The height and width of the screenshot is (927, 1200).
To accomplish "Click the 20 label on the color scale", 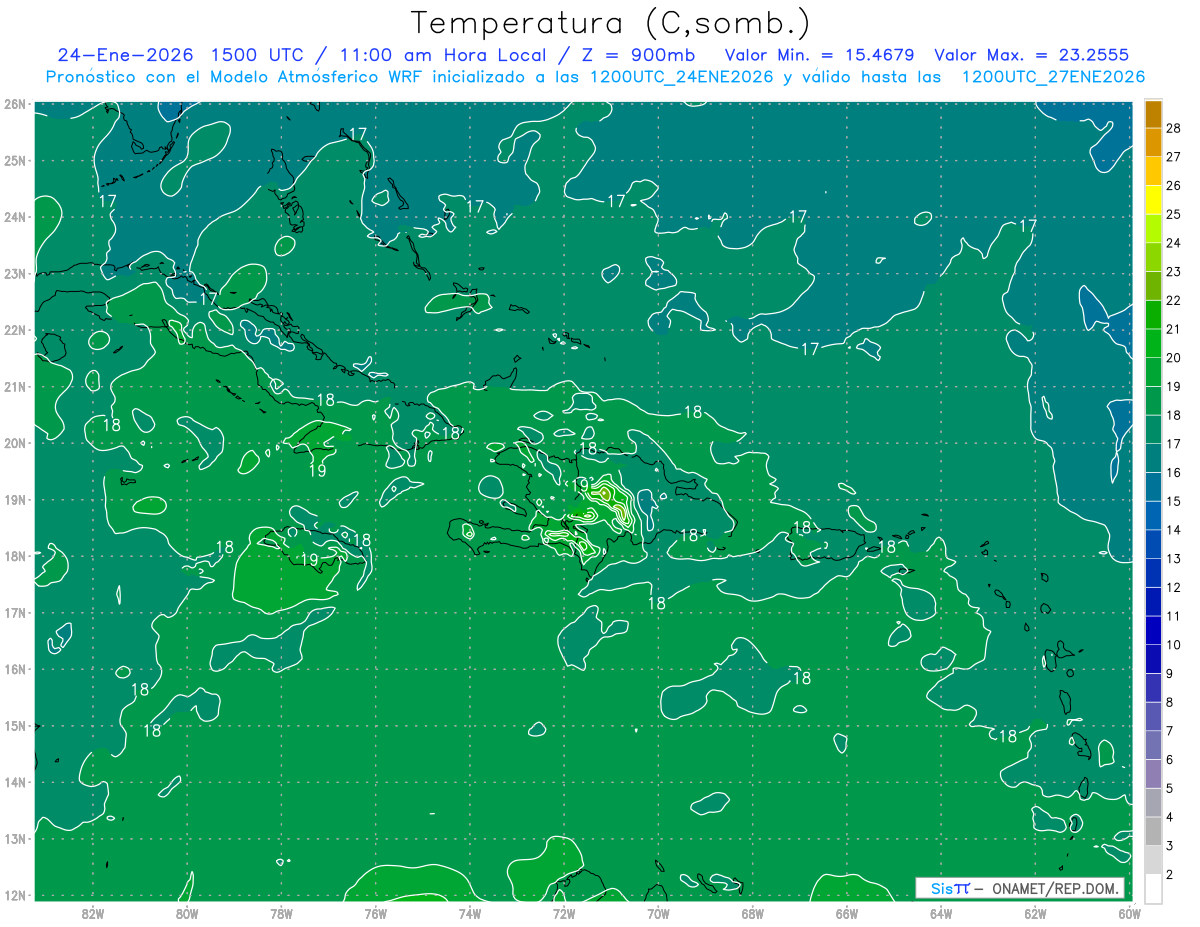I will click(x=1173, y=357).
